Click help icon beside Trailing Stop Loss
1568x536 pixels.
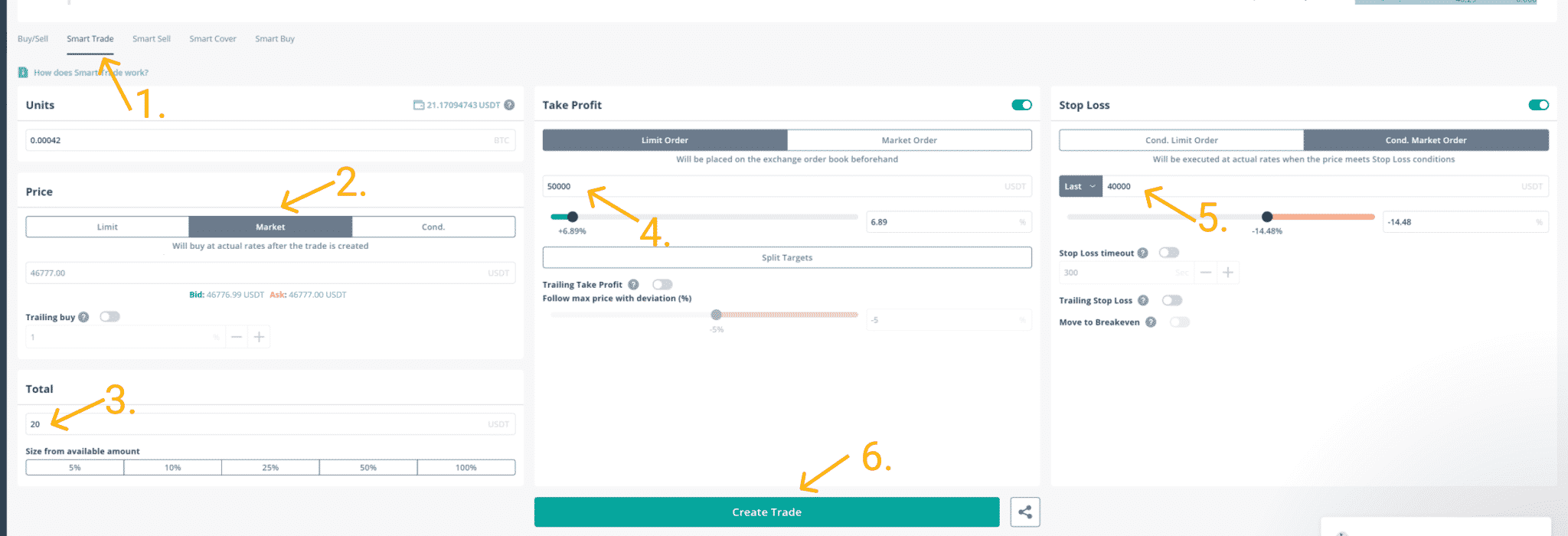pyautogui.click(x=1143, y=301)
